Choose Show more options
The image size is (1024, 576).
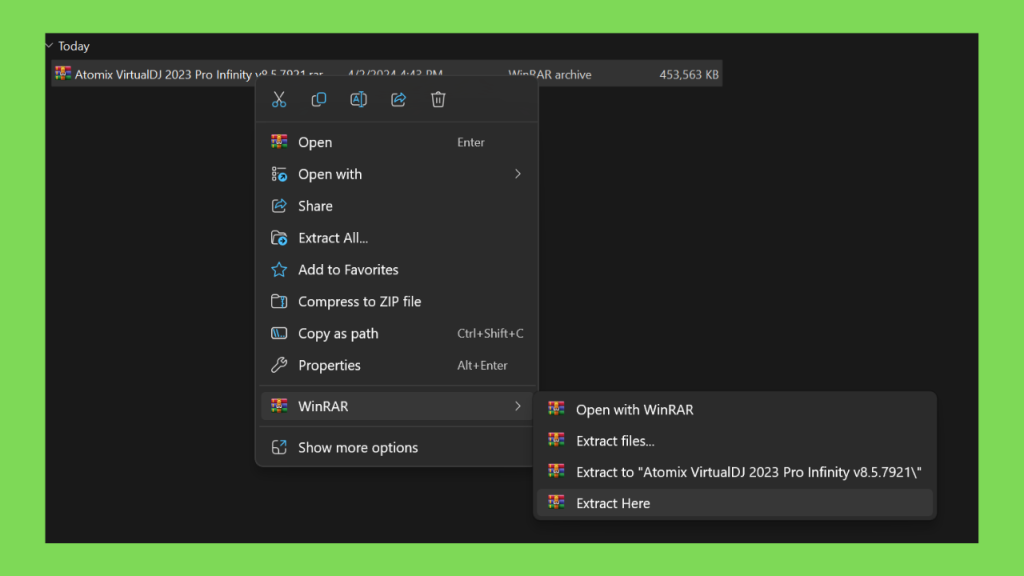pyautogui.click(x=396, y=447)
